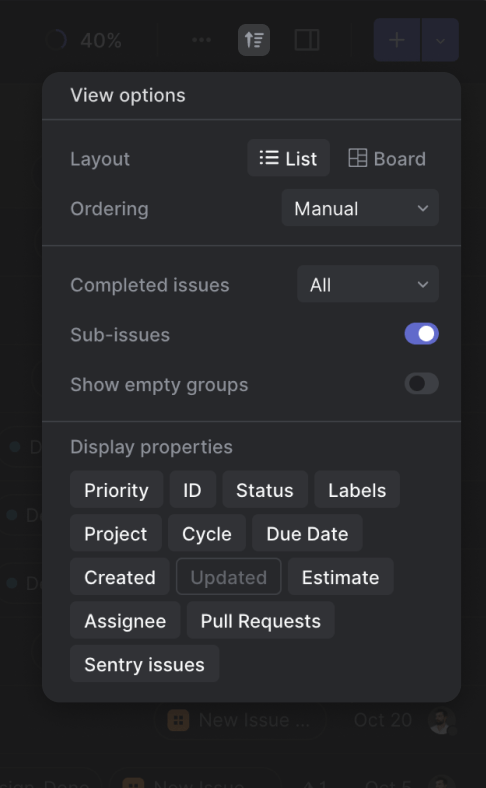The height and width of the screenshot is (788, 486).
Task: Open Completed issues All dropdown
Action: 368,284
